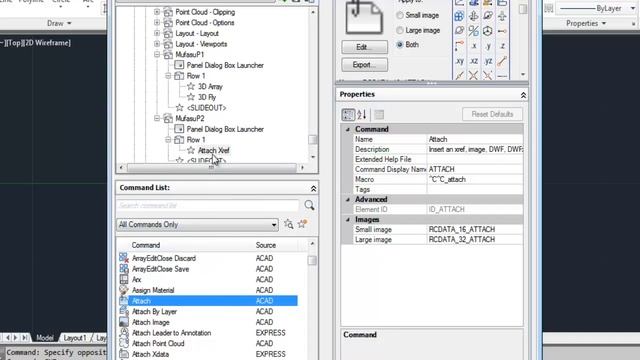Select the .z point filter icon
Image resolution: width=640 pixels, height=360 pixels.
pyautogui.click(x=502, y=46)
